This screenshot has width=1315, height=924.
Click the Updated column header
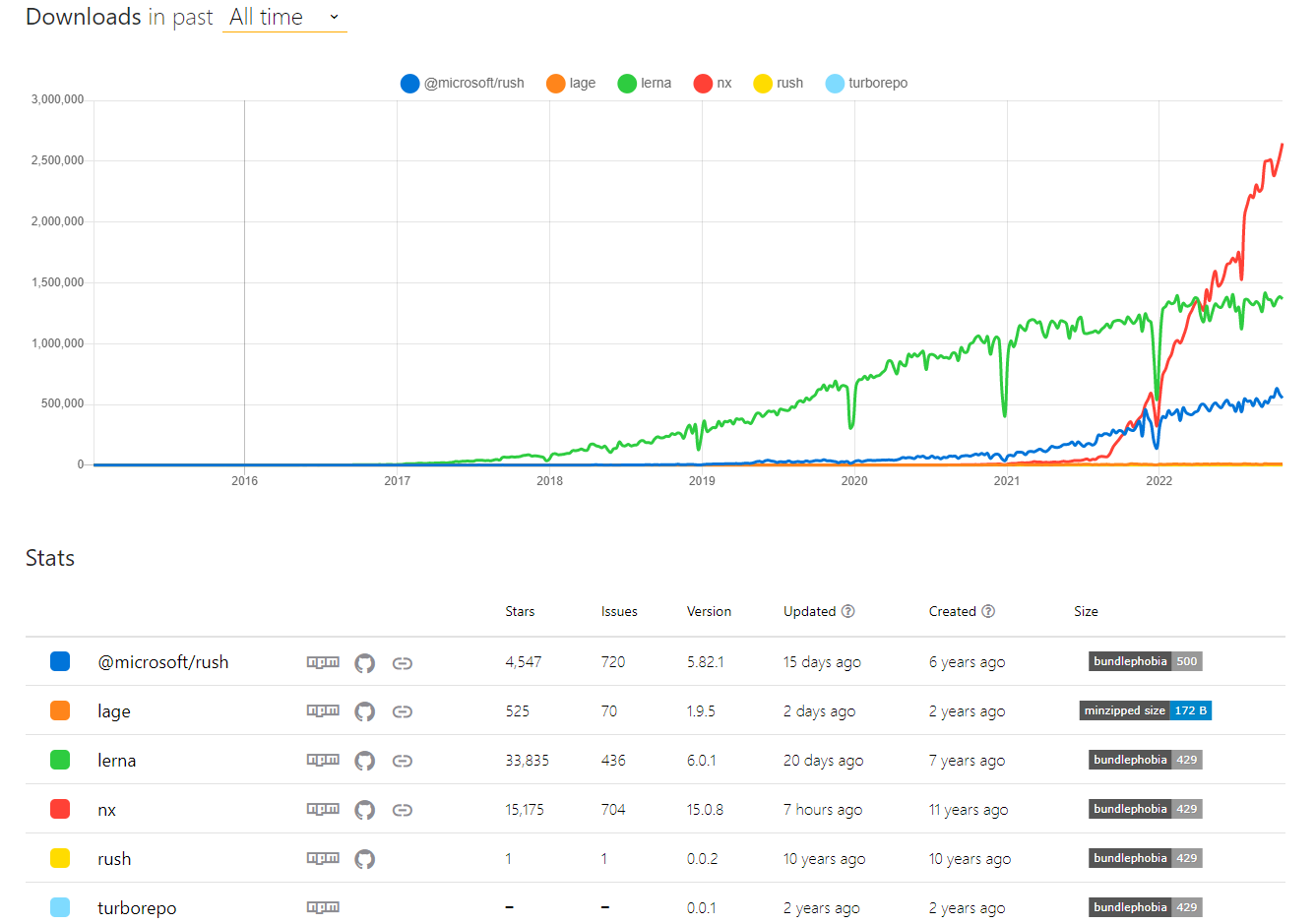click(x=809, y=611)
